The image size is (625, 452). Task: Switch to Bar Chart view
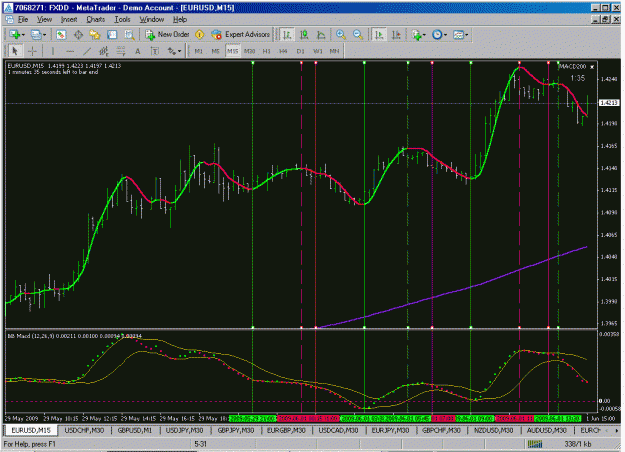(x=287, y=35)
